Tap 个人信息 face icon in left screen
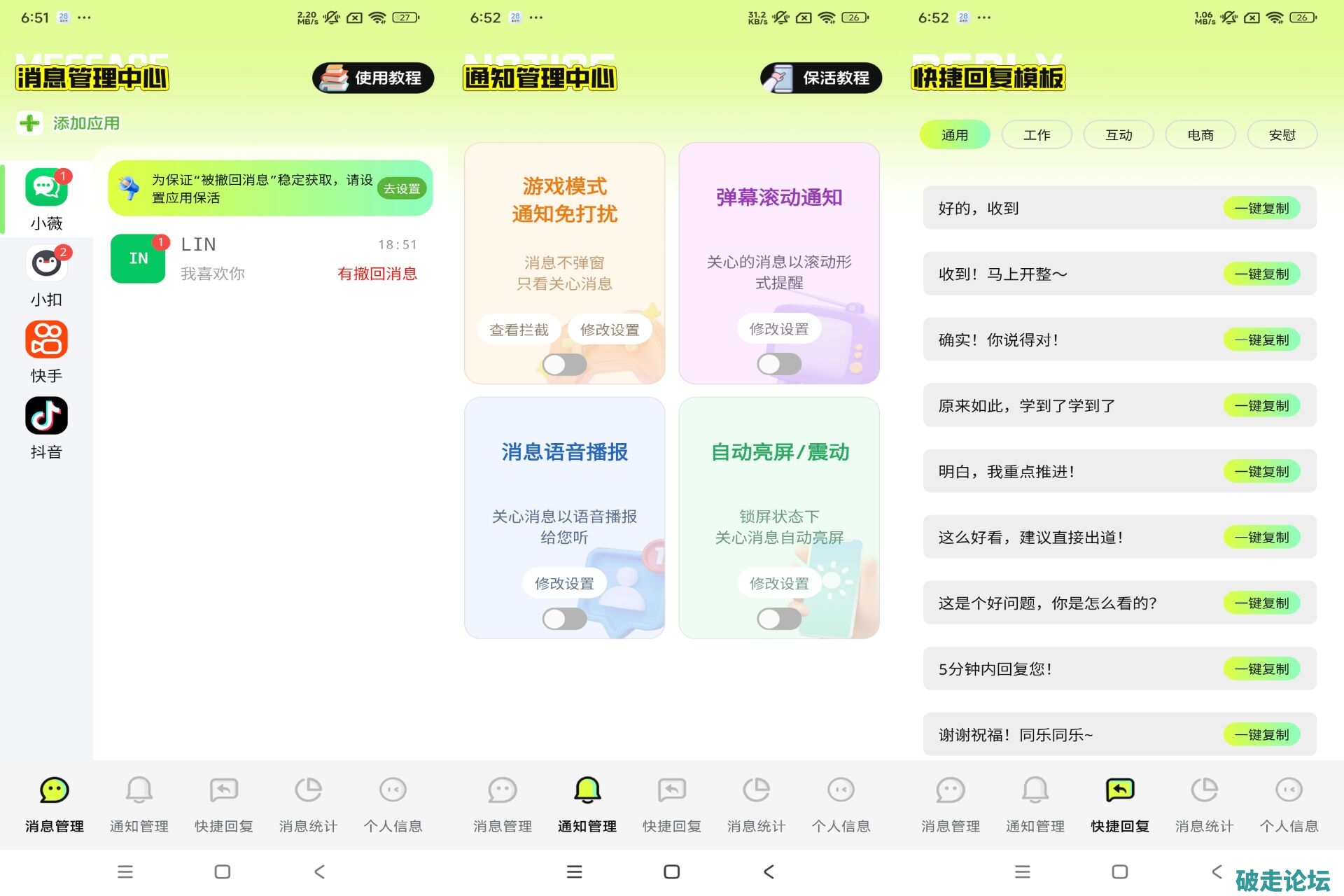The width and height of the screenshot is (1344, 896). point(393,790)
